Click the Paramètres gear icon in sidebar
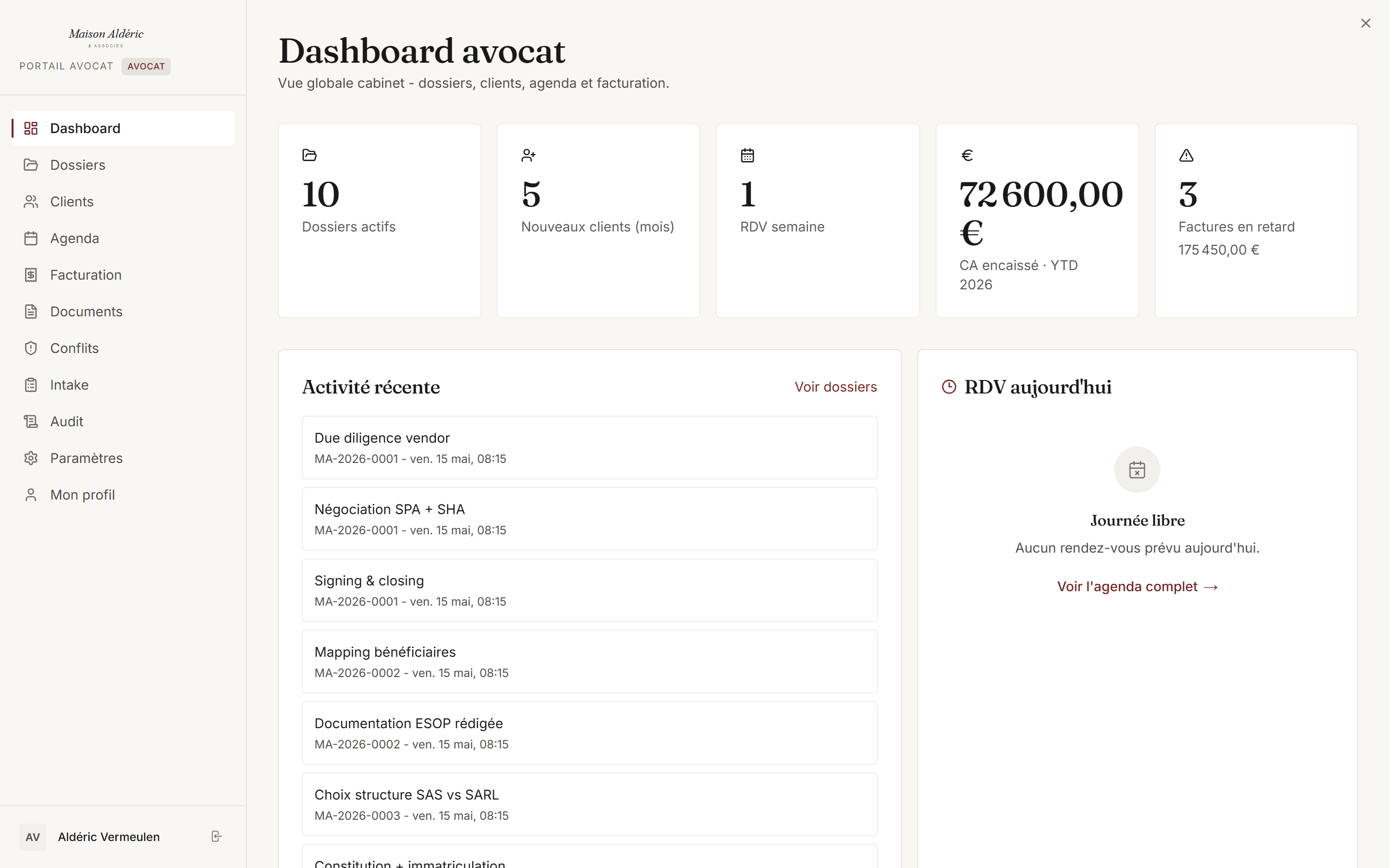This screenshot has height=868, width=1389. [31, 458]
